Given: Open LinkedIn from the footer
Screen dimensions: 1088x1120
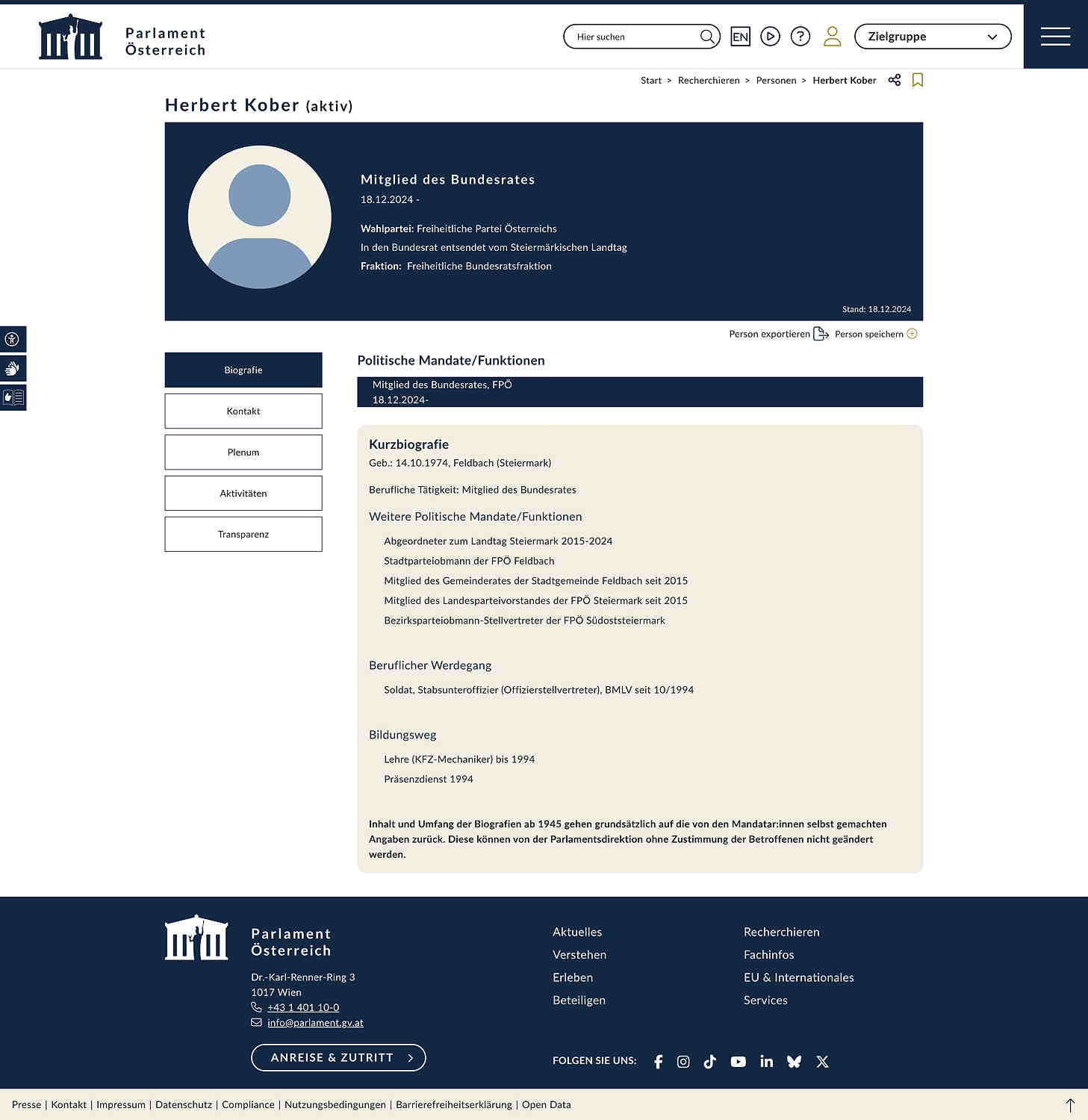Looking at the screenshot, I should (766, 1061).
